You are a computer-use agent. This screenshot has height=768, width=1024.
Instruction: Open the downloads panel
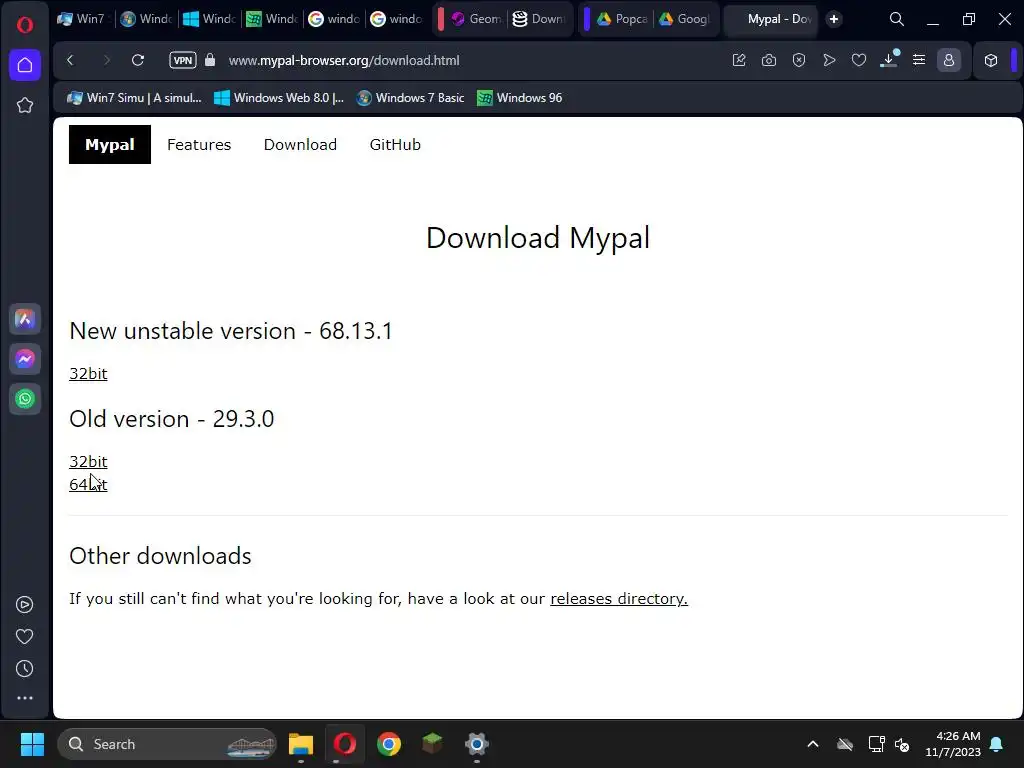click(x=889, y=60)
